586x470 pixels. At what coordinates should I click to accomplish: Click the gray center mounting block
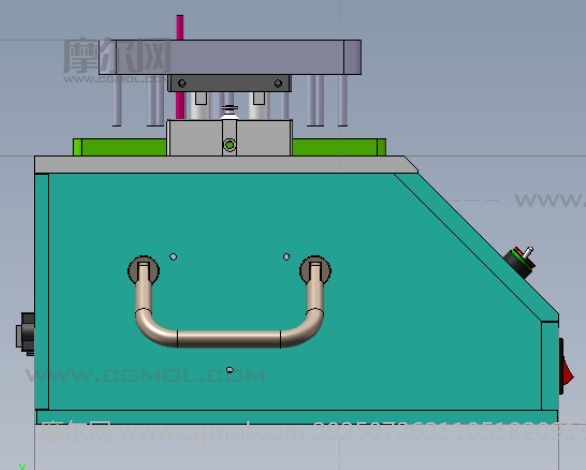point(229,137)
